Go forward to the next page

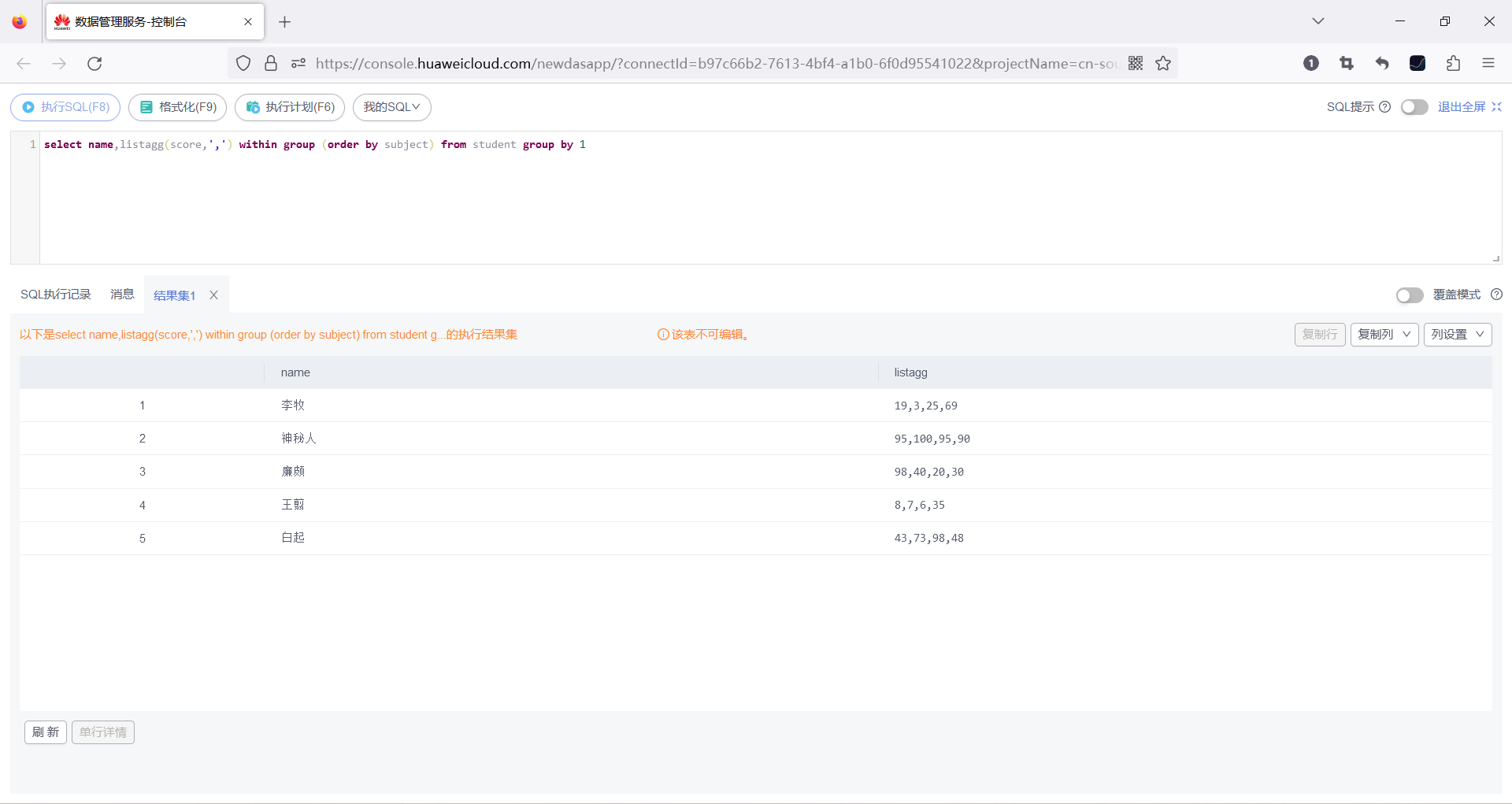click(59, 64)
